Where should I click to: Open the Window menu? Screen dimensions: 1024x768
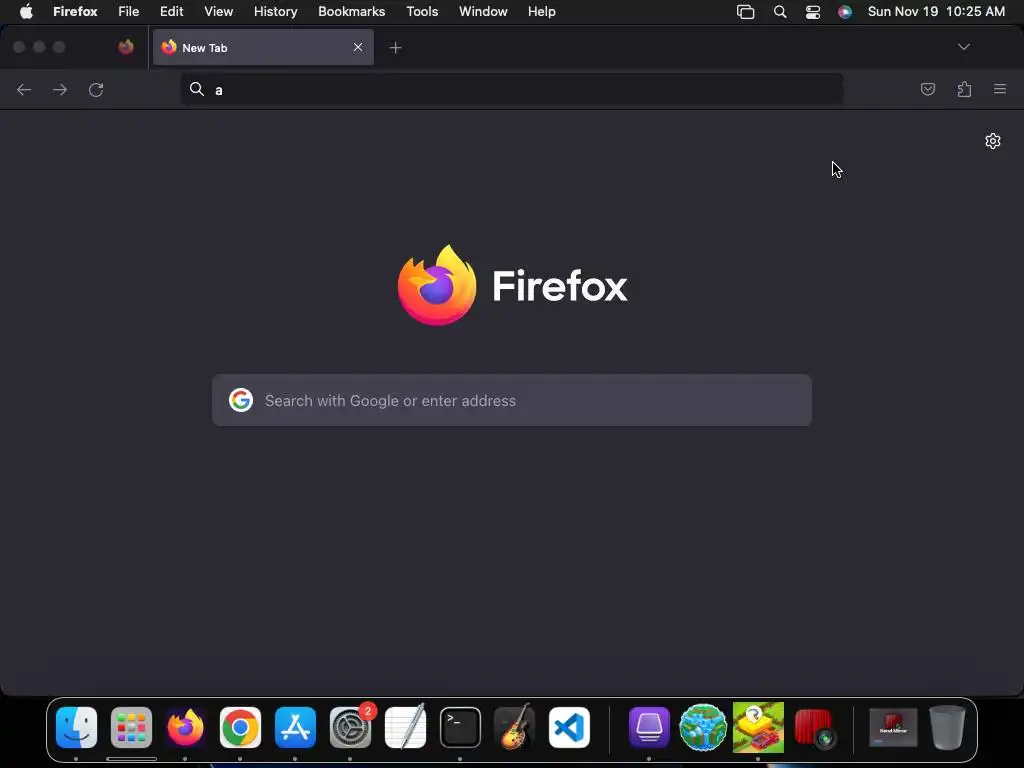483,12
